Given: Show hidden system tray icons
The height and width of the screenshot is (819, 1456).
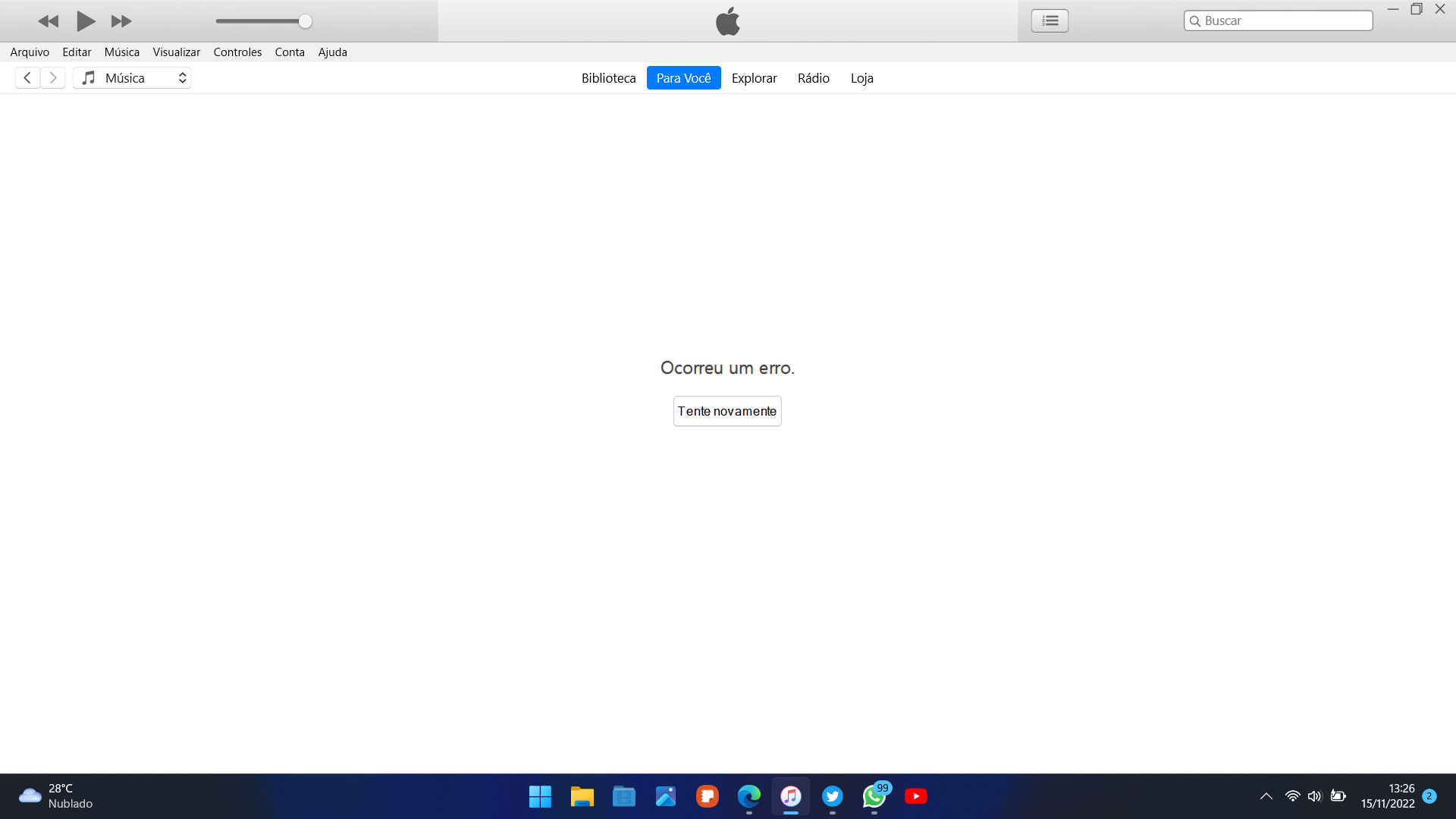Looking at the screenshot, I should click(x=1266, y=796).
